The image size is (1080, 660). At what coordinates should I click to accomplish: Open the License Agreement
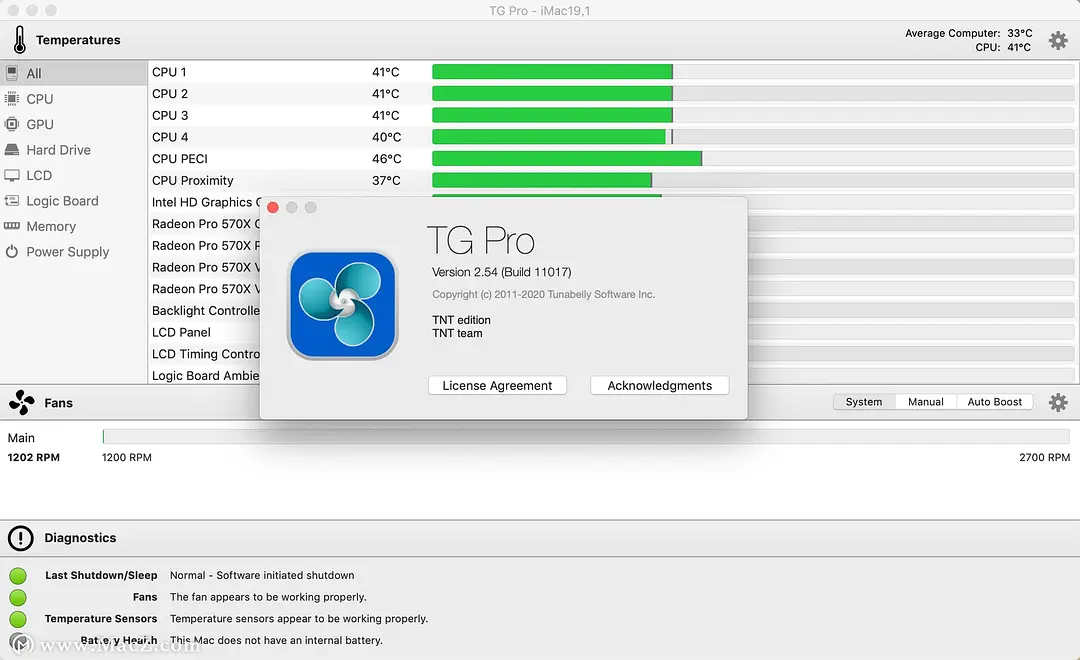pyautogui.click(x=497, y=385)
